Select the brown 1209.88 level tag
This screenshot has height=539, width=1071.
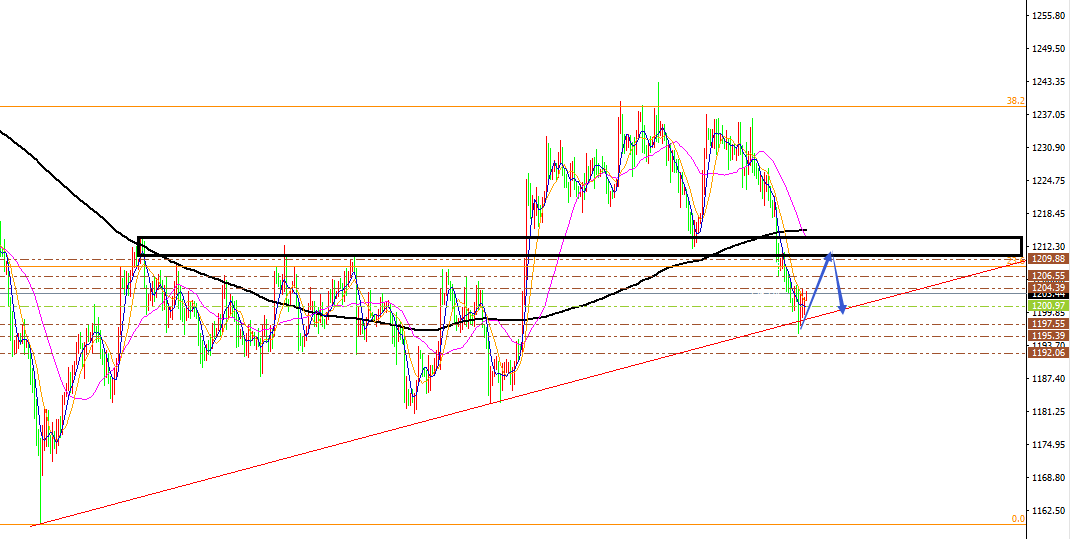click(1048, 259)
